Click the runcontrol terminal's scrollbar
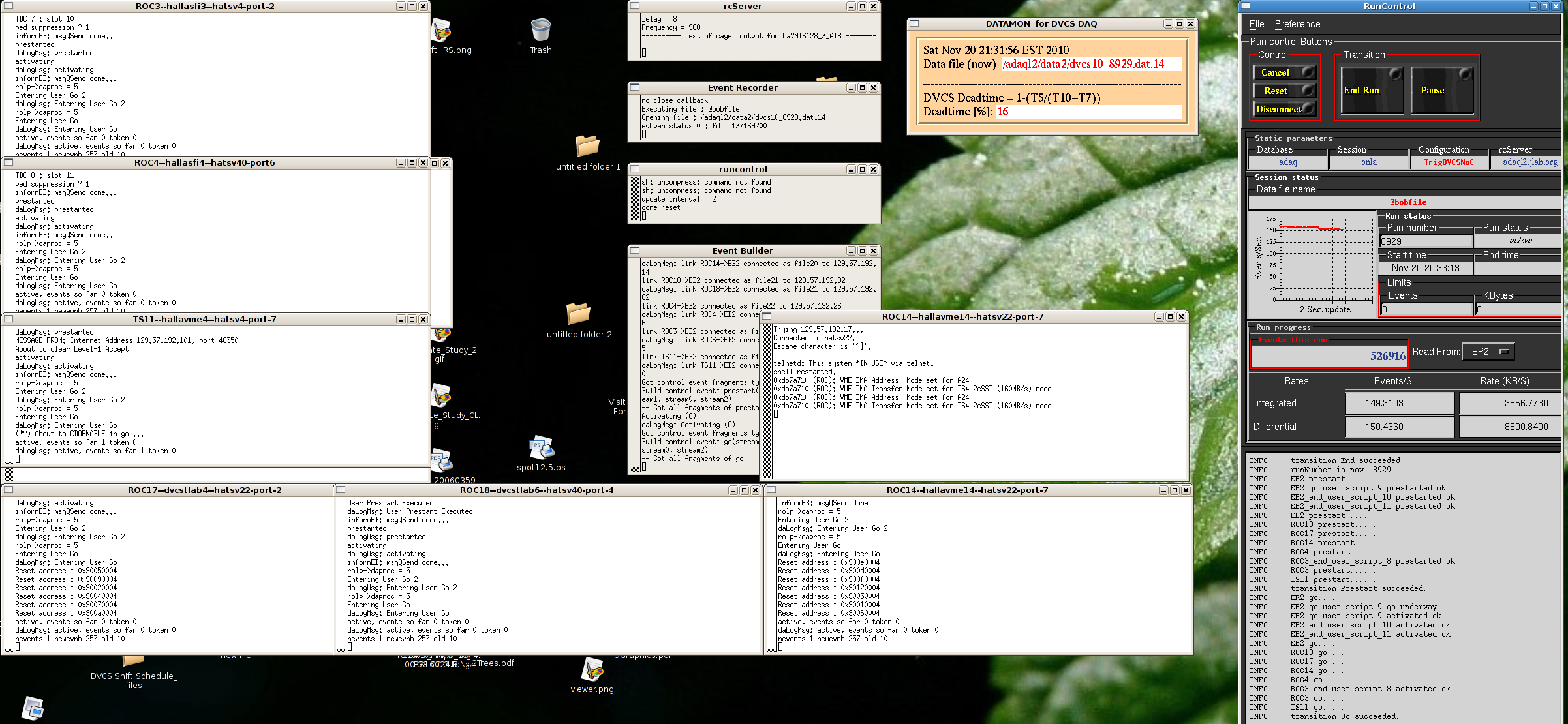 tap(635, 198)
